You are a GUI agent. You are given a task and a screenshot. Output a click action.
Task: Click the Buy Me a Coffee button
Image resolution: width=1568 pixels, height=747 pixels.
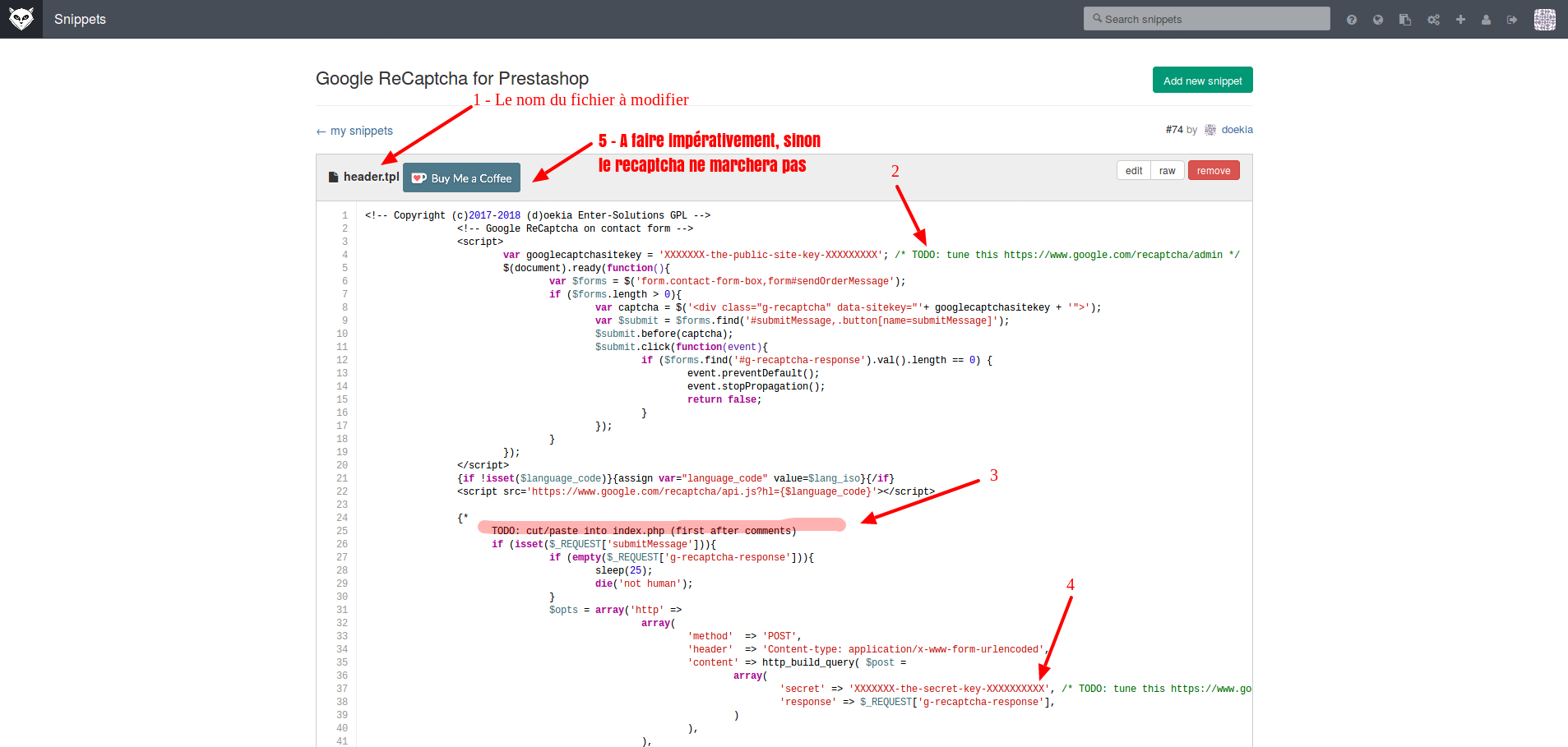pos(461,178)
